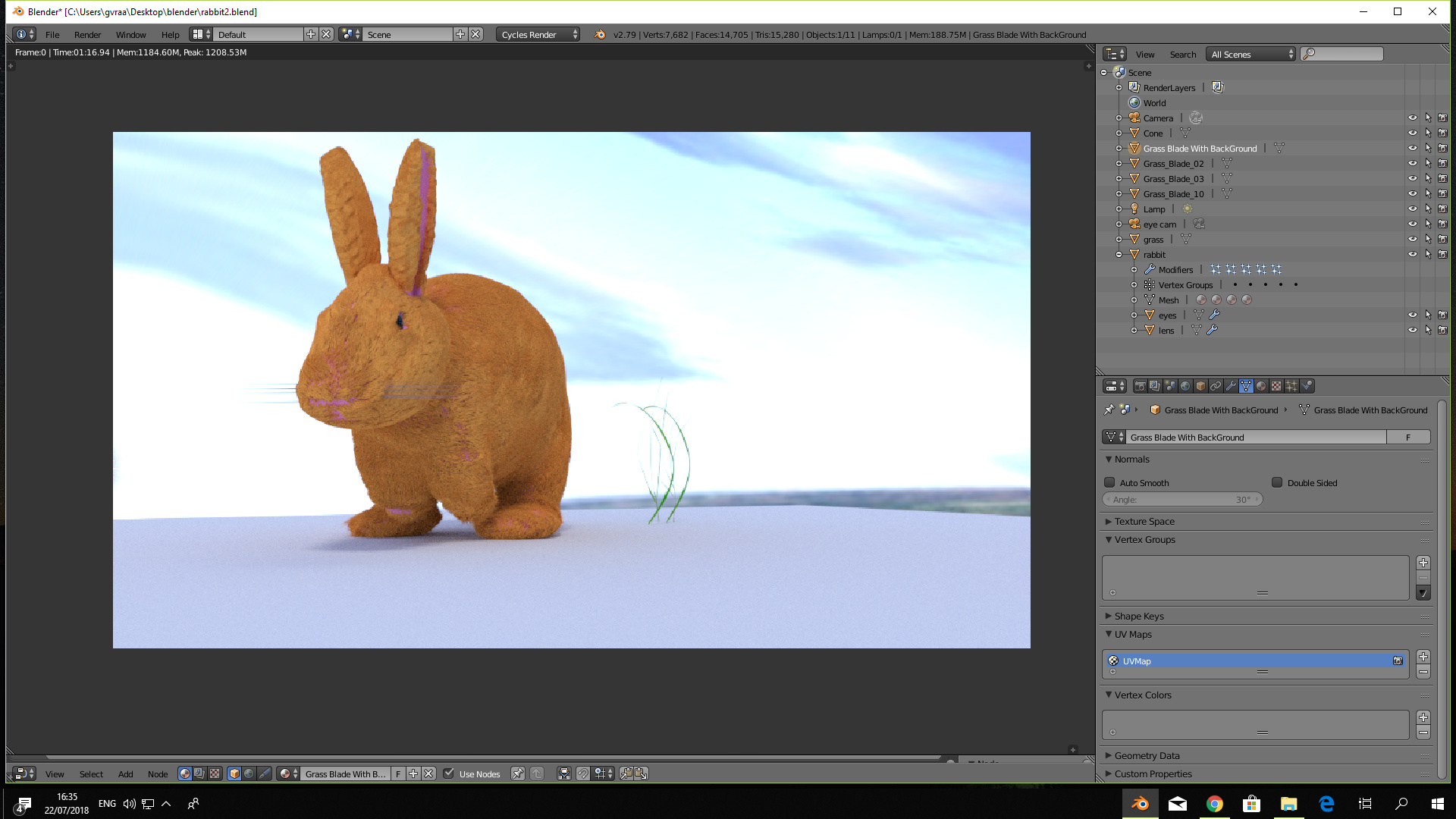Select shader nodes tree type in node editor

tap(185, 773)
